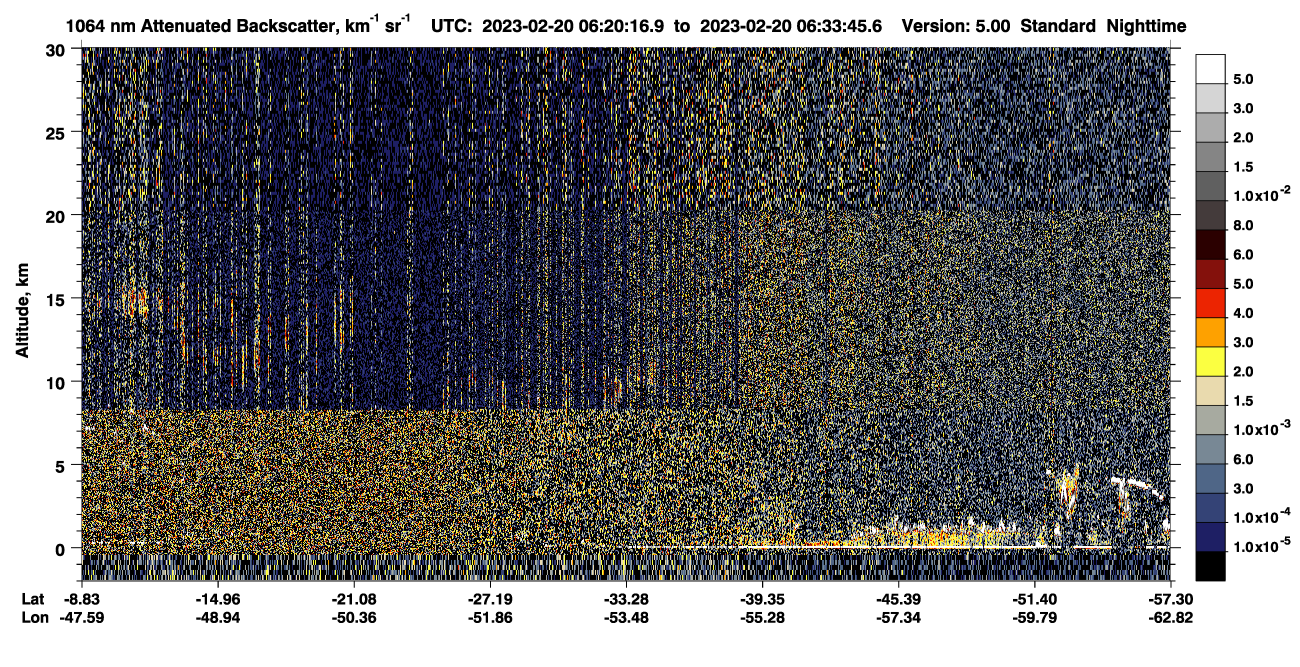Click the black swatch at colorbar bottom
This screenshot has height=667, width=1300.
tap(1210, 566)
